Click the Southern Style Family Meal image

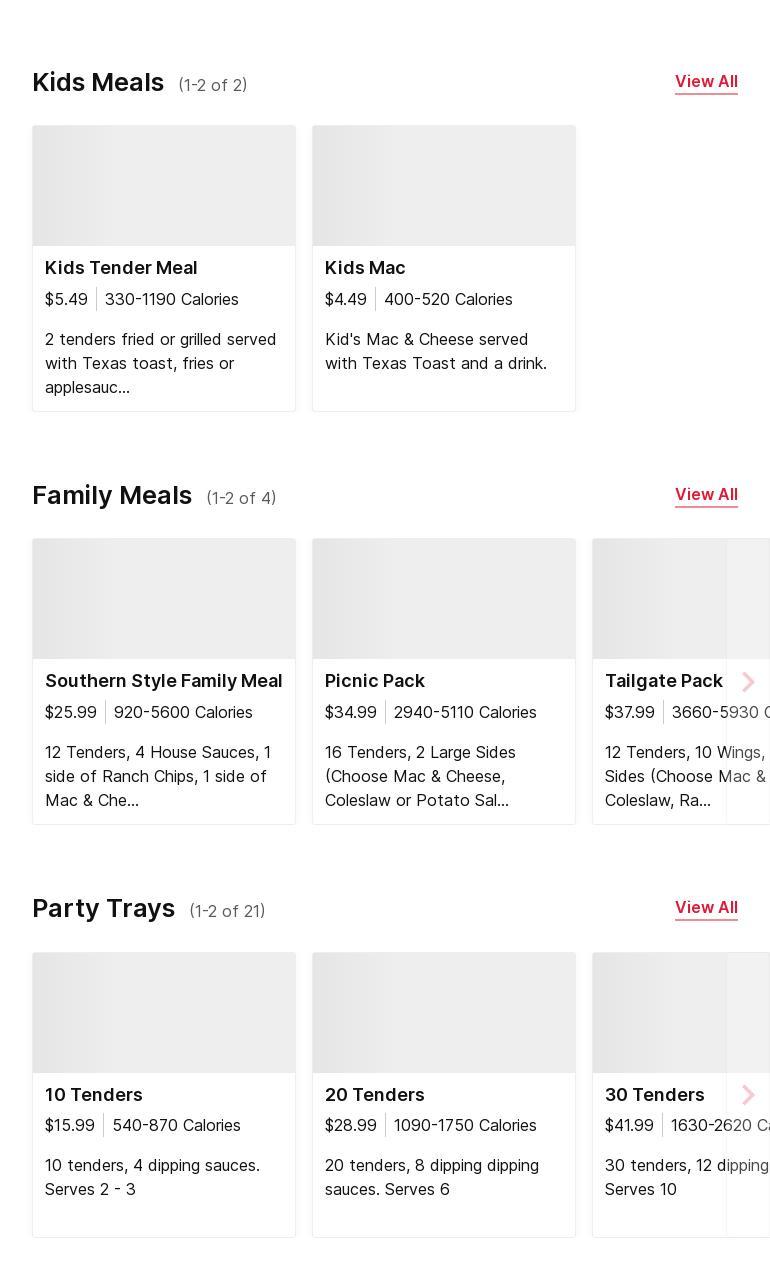tap(164, 599)
